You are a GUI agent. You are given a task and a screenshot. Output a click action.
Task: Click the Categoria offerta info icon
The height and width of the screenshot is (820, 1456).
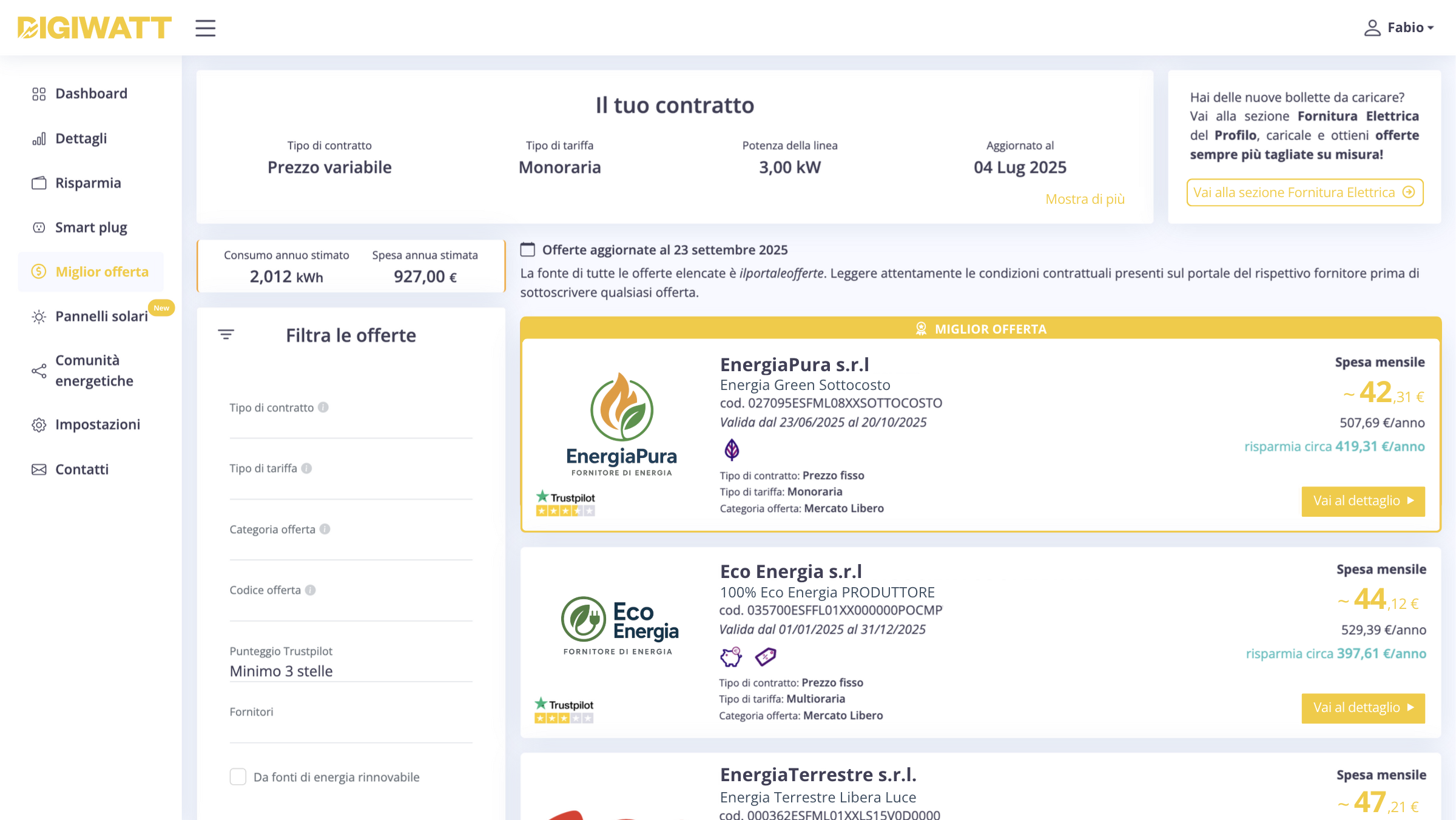pos(325,529)
